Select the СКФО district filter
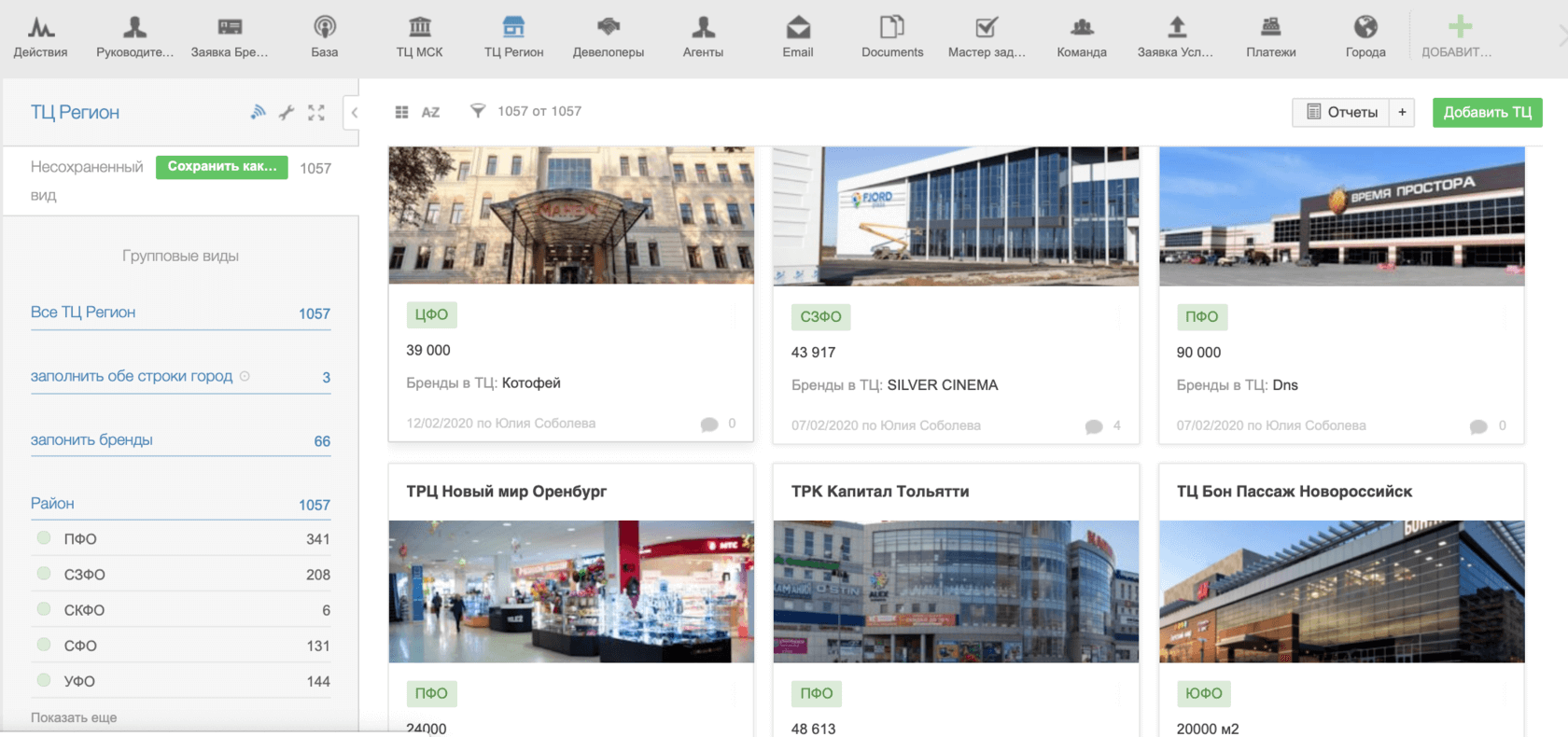 pyautogui.click(x=181, y=609)
